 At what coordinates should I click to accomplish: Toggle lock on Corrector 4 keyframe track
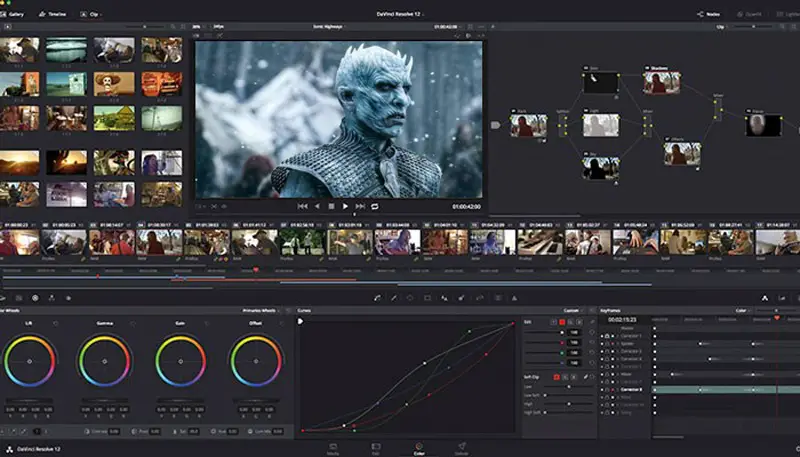tap(607, 359)
